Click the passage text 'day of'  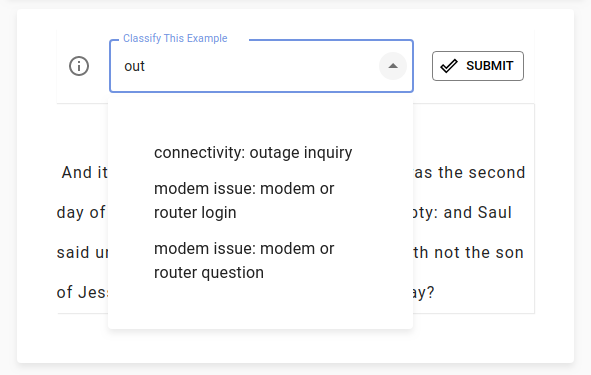pyautogui.click(x=81, y=213)
